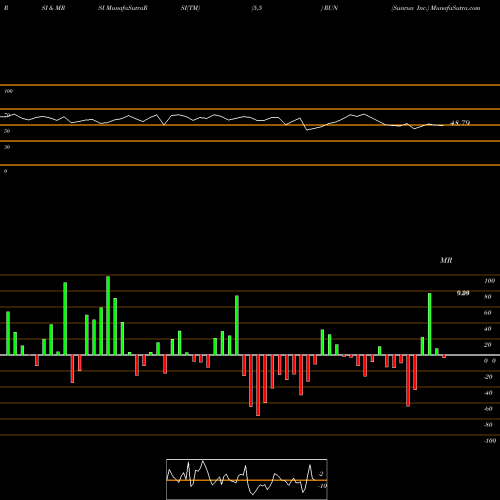The height and width of the screenshot is (500, 500).
Task: Click the mini overview chart thumbnail at the bottom
Action: tap(247, 479)
